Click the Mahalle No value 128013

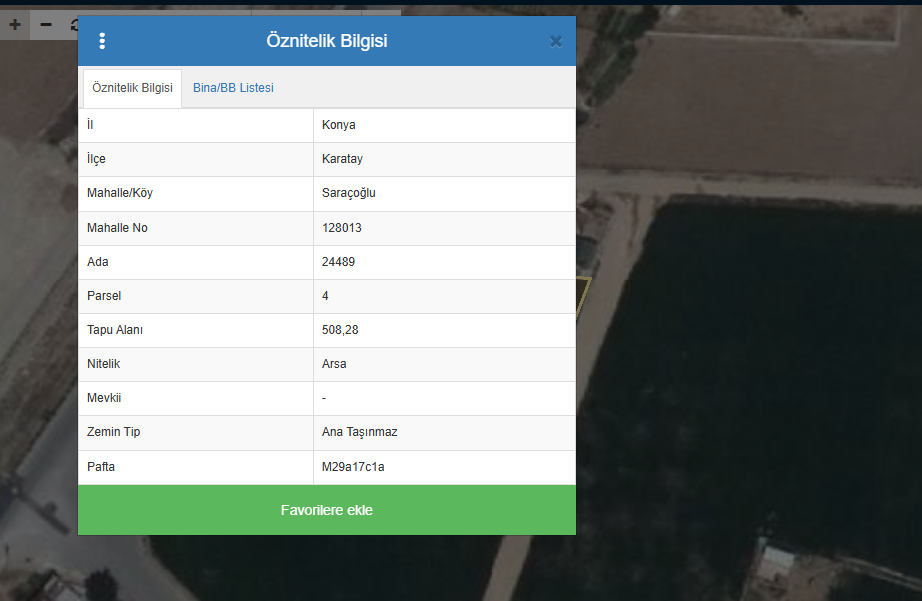click(x=342, y=228)
